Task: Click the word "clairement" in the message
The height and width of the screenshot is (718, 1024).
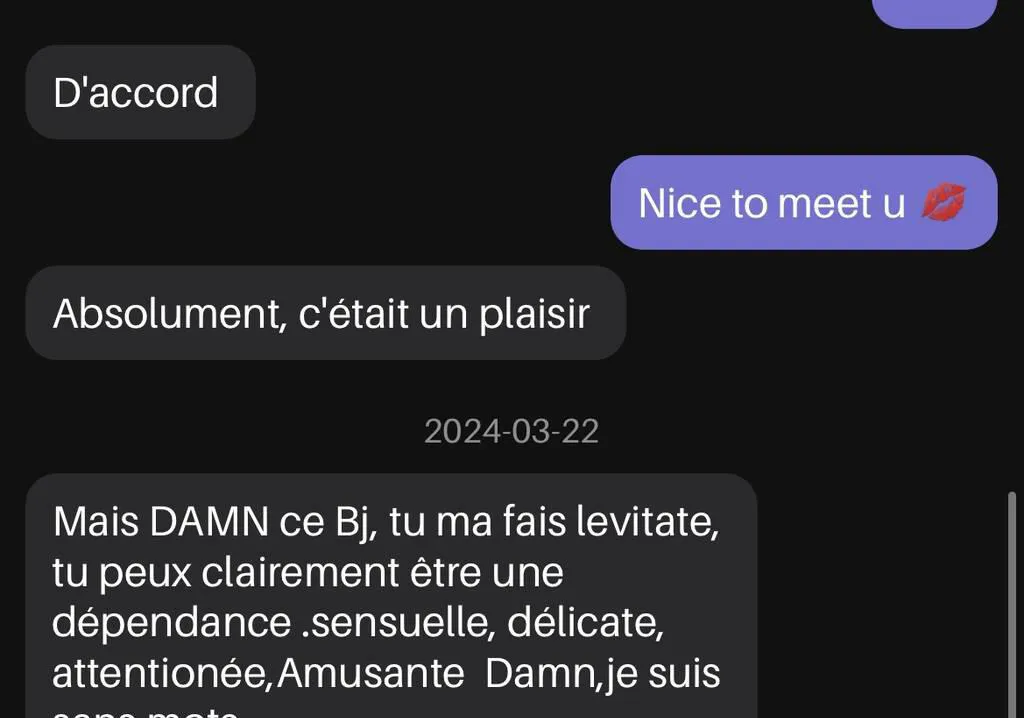Action: [300, 573]
